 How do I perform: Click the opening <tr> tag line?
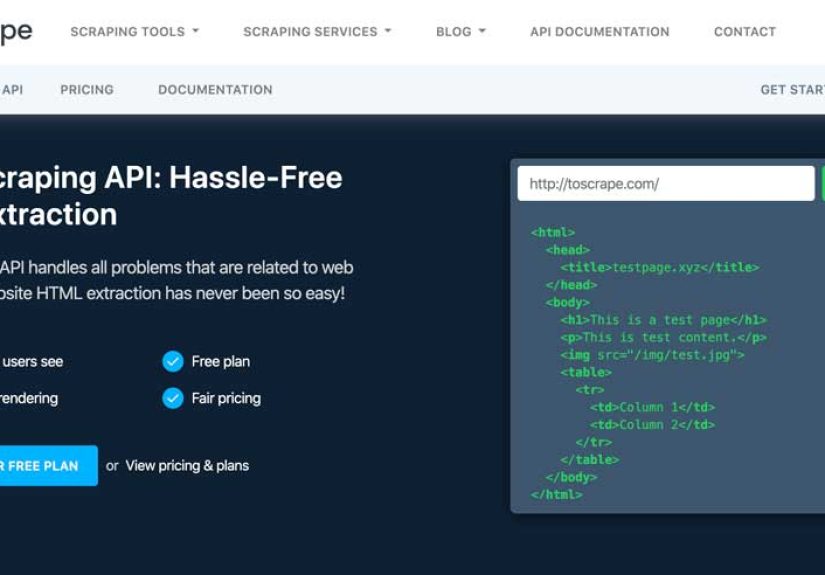tap(589, 390)
